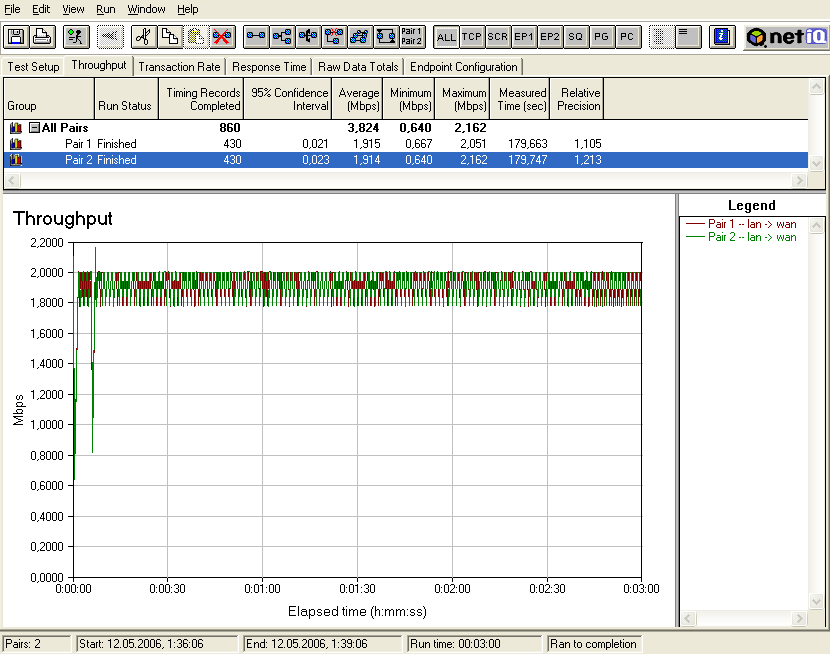Click the chart icon beside Pair 1
Screen dimensions: 830x654
(x=16, y=144)
